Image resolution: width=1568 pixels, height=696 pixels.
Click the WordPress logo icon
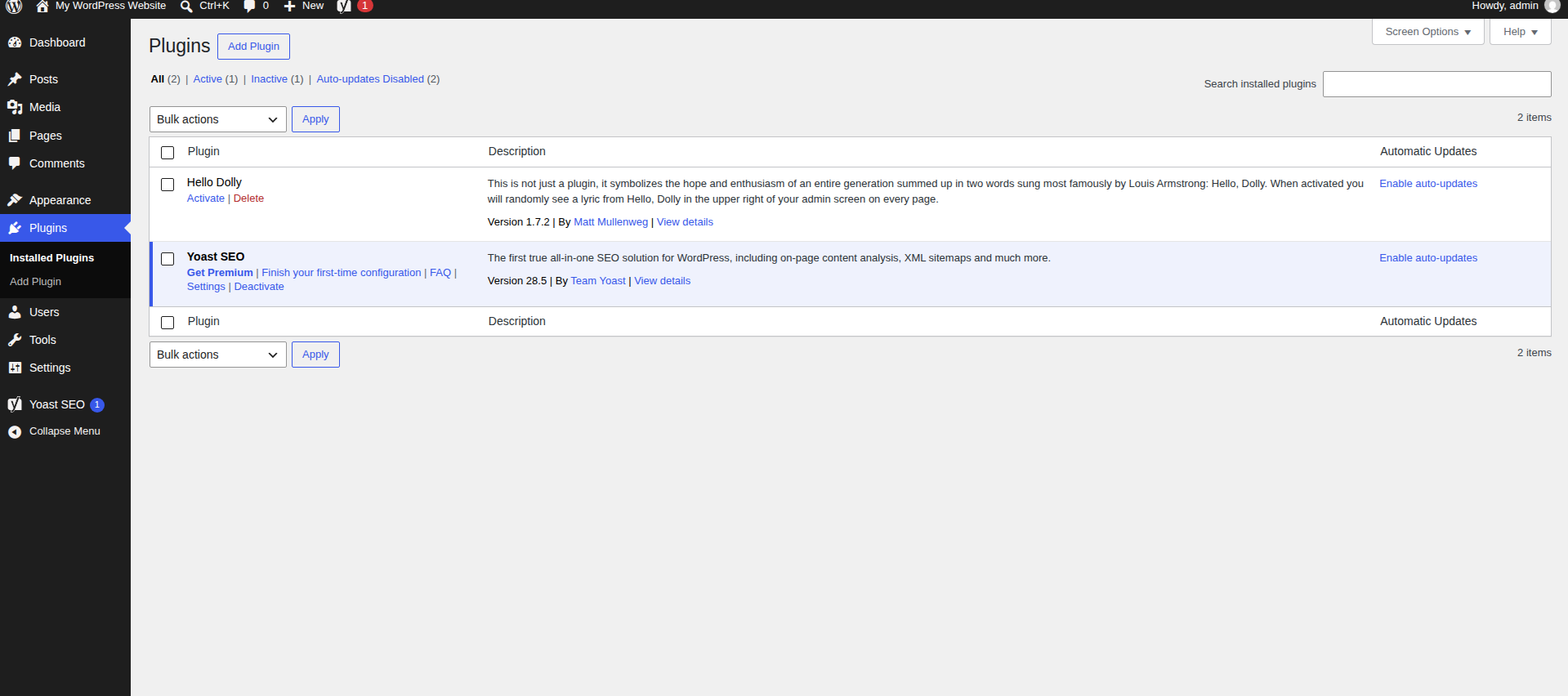click(14, 6)
